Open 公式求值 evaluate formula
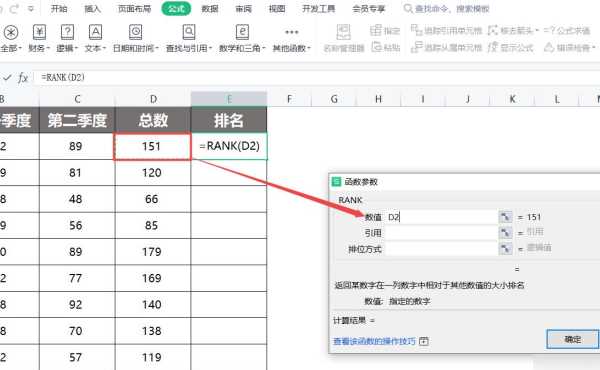This screenshot has width=600, height=370. tap(567, 30)
